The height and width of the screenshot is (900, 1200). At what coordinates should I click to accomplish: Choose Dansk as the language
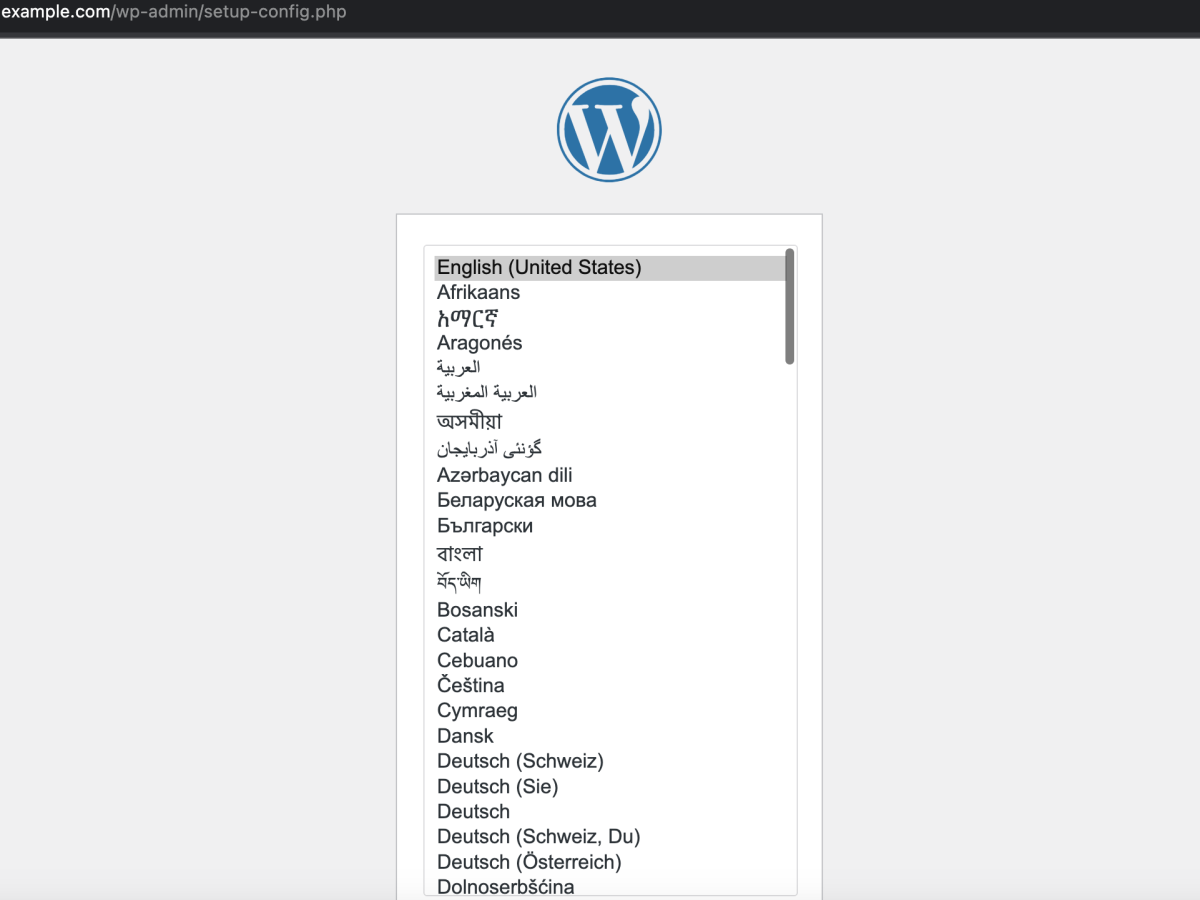610,736
